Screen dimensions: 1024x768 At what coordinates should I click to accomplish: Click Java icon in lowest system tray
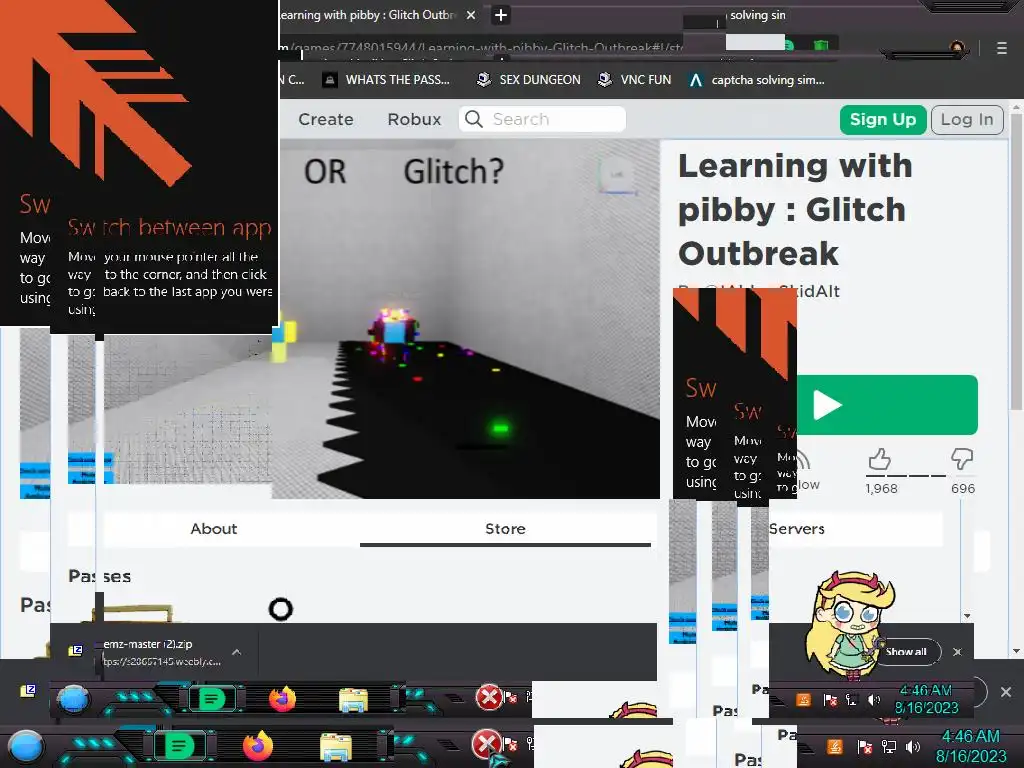click(834, 746)
